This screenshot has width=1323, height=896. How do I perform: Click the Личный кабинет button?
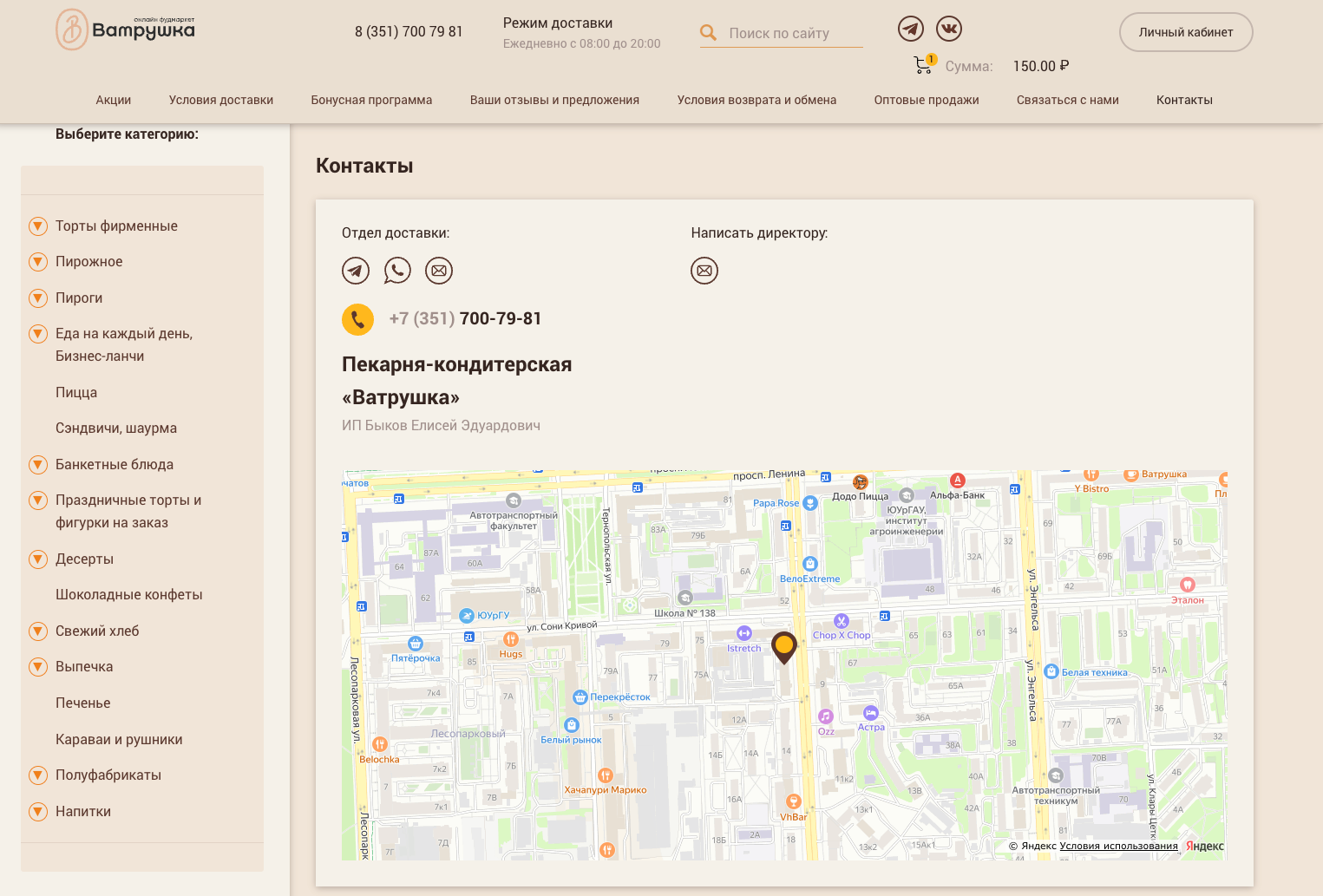tap(1185, 32)
